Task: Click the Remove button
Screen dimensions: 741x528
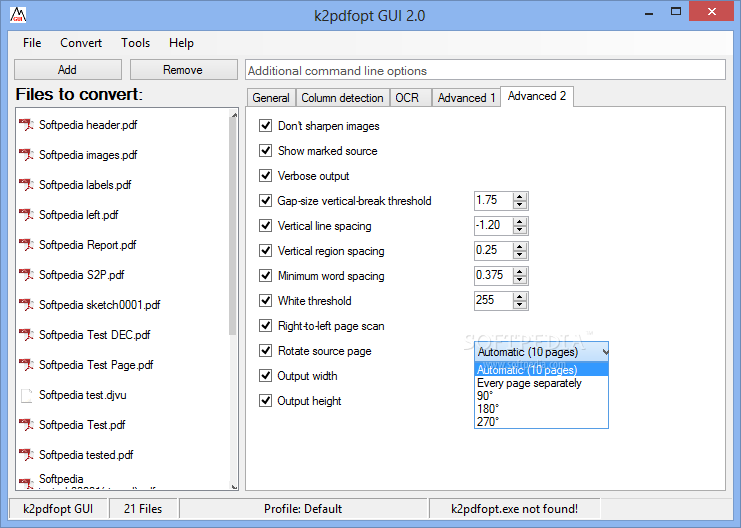Action: point(183,70)
